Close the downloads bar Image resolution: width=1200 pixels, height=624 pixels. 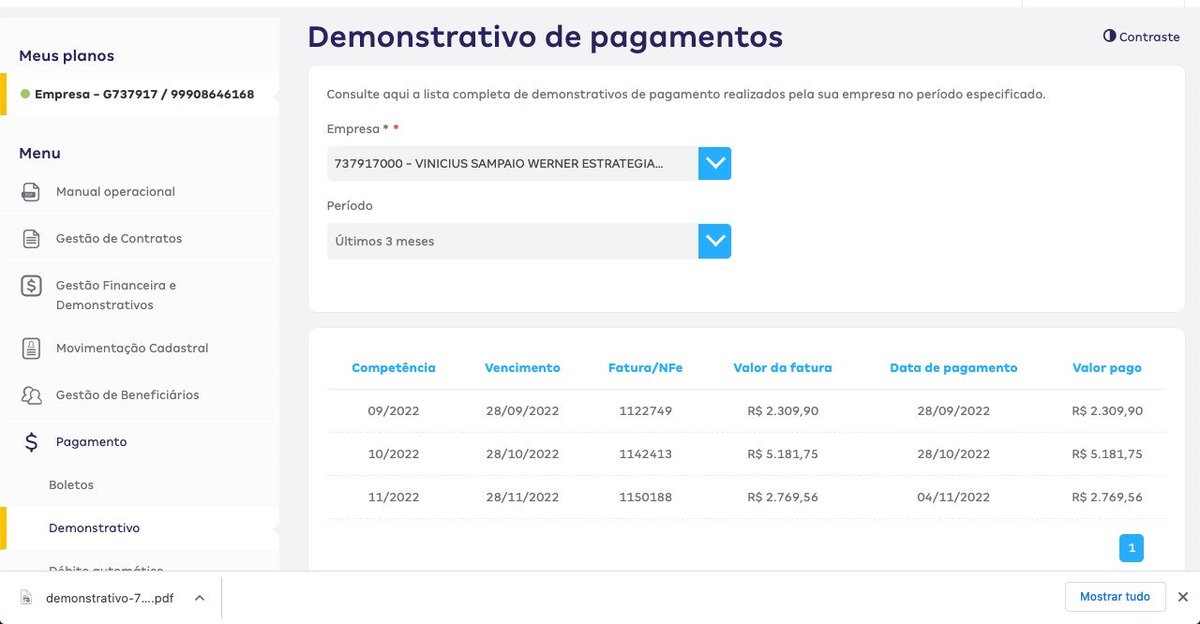pos(1182,597)
